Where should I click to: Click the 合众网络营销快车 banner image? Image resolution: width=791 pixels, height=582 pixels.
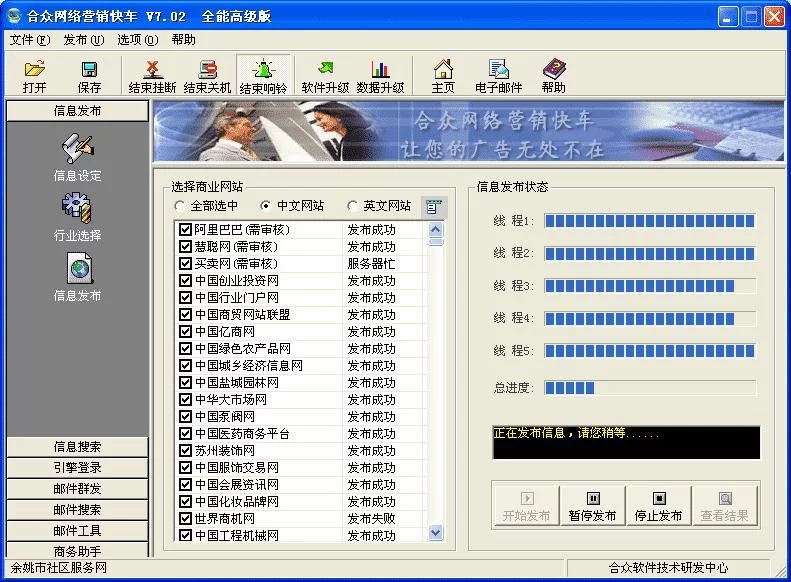tap(468, 131)
